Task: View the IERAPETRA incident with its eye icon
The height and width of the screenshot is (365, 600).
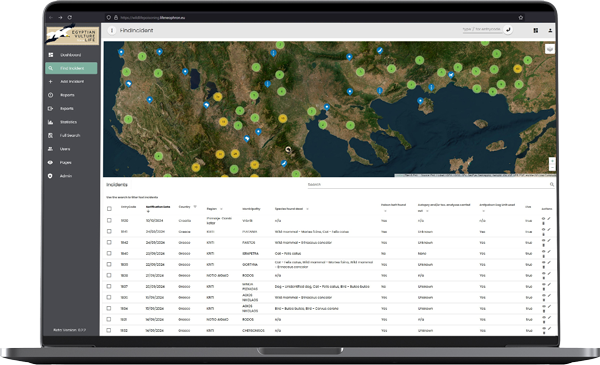Action: (543, 251)
